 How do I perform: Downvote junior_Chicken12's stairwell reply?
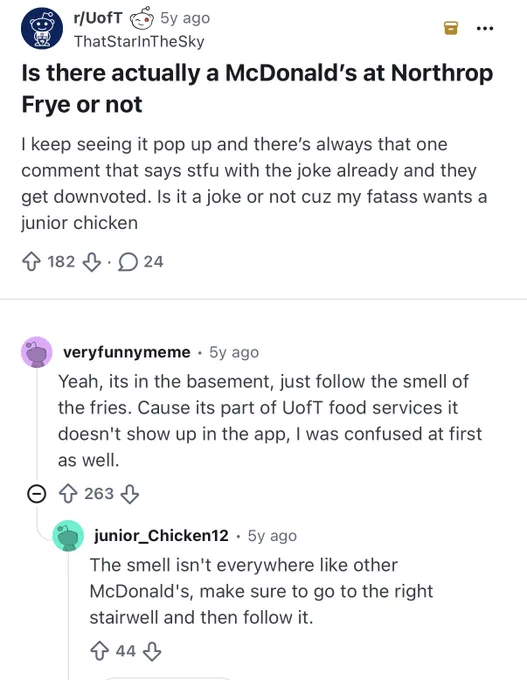[x=152, y=651]
